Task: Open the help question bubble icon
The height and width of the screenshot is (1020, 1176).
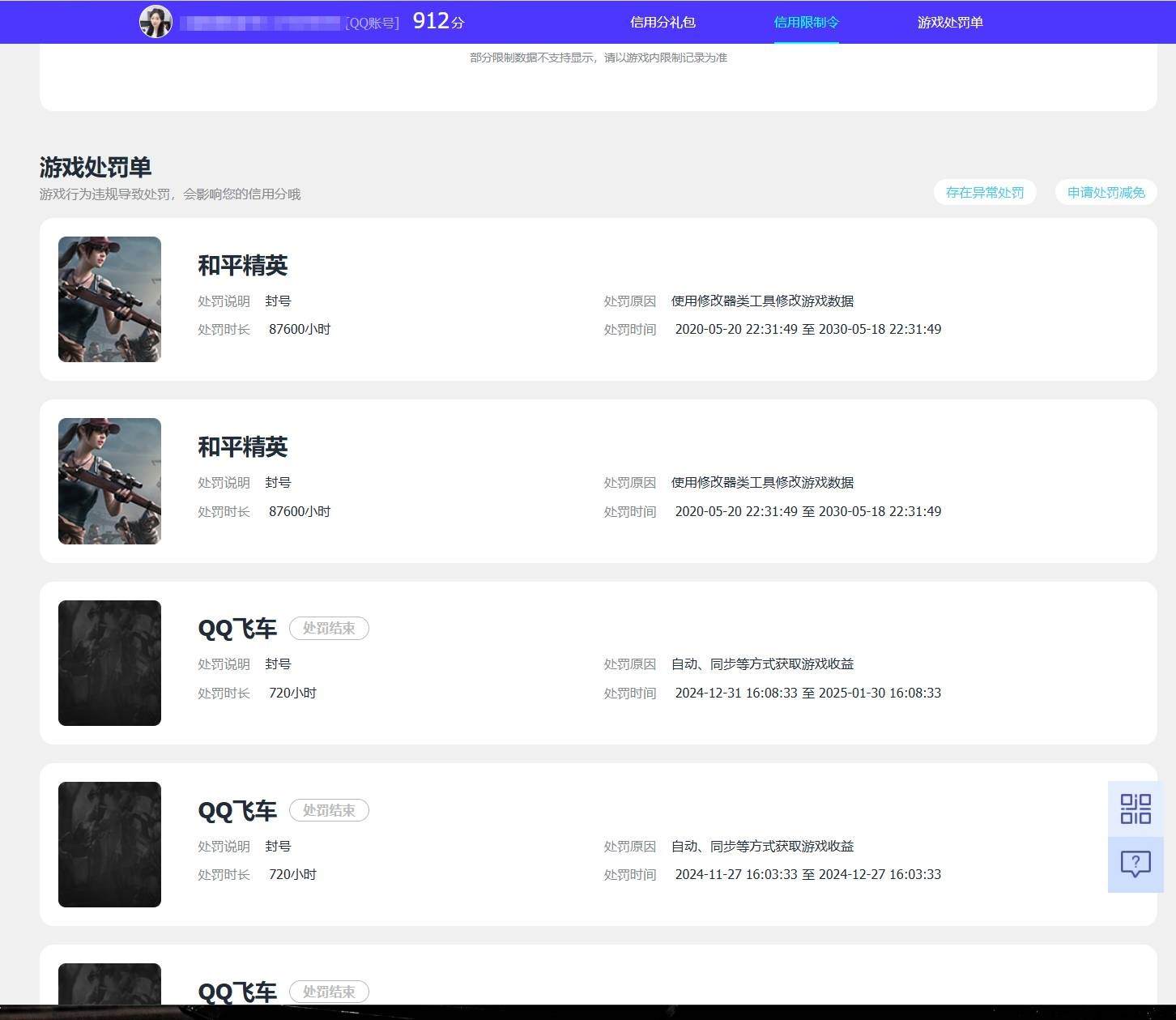Action: pos(1136,864)
